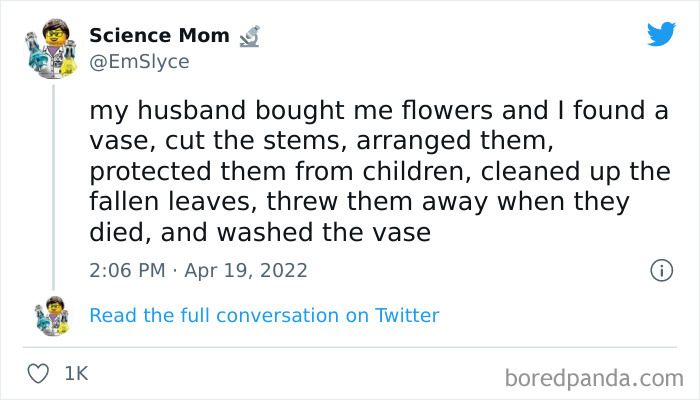Click tweet line 'died, and washed the vase'

click(x=260, y=232)
